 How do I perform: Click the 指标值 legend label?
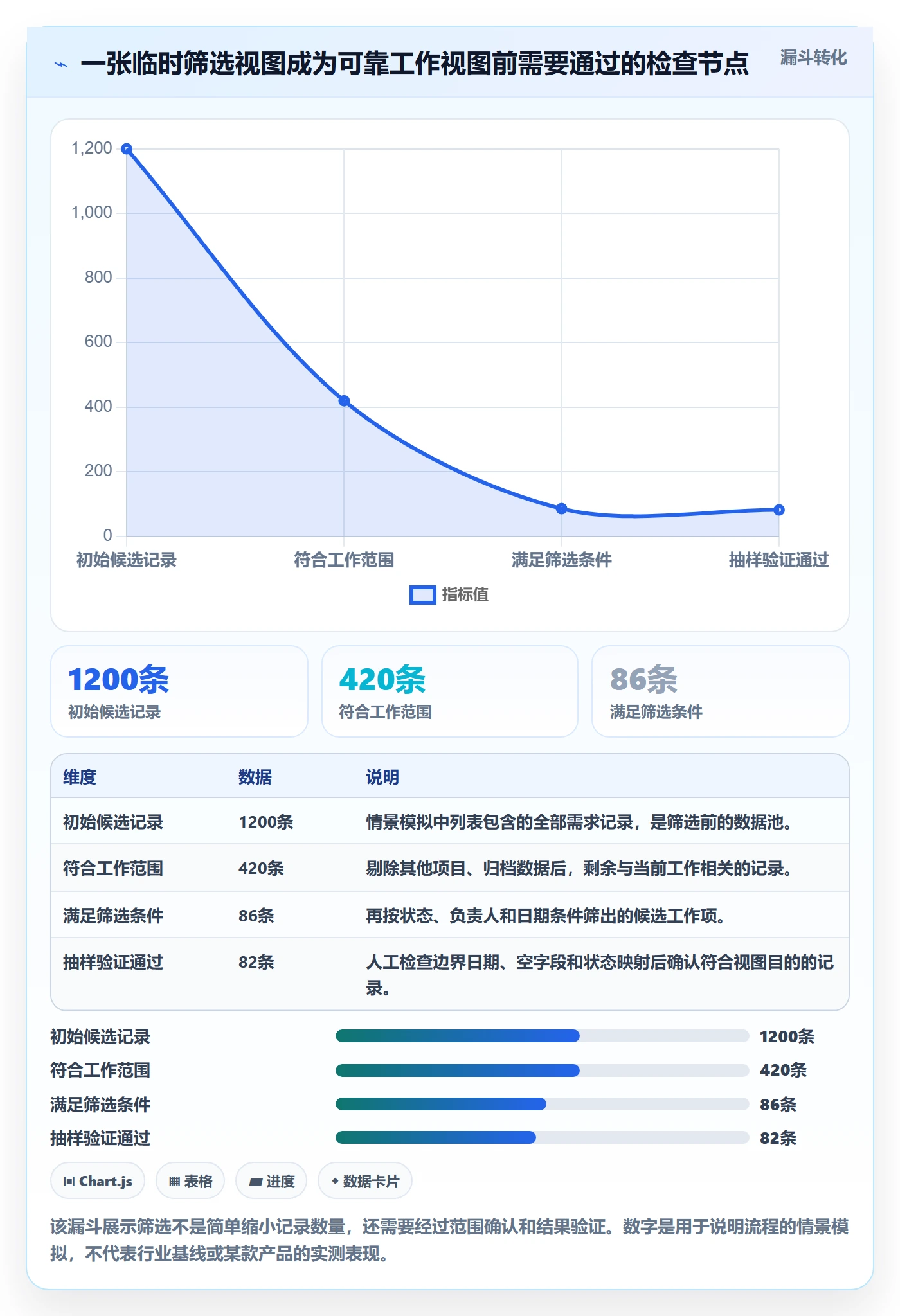coord(465,595)
